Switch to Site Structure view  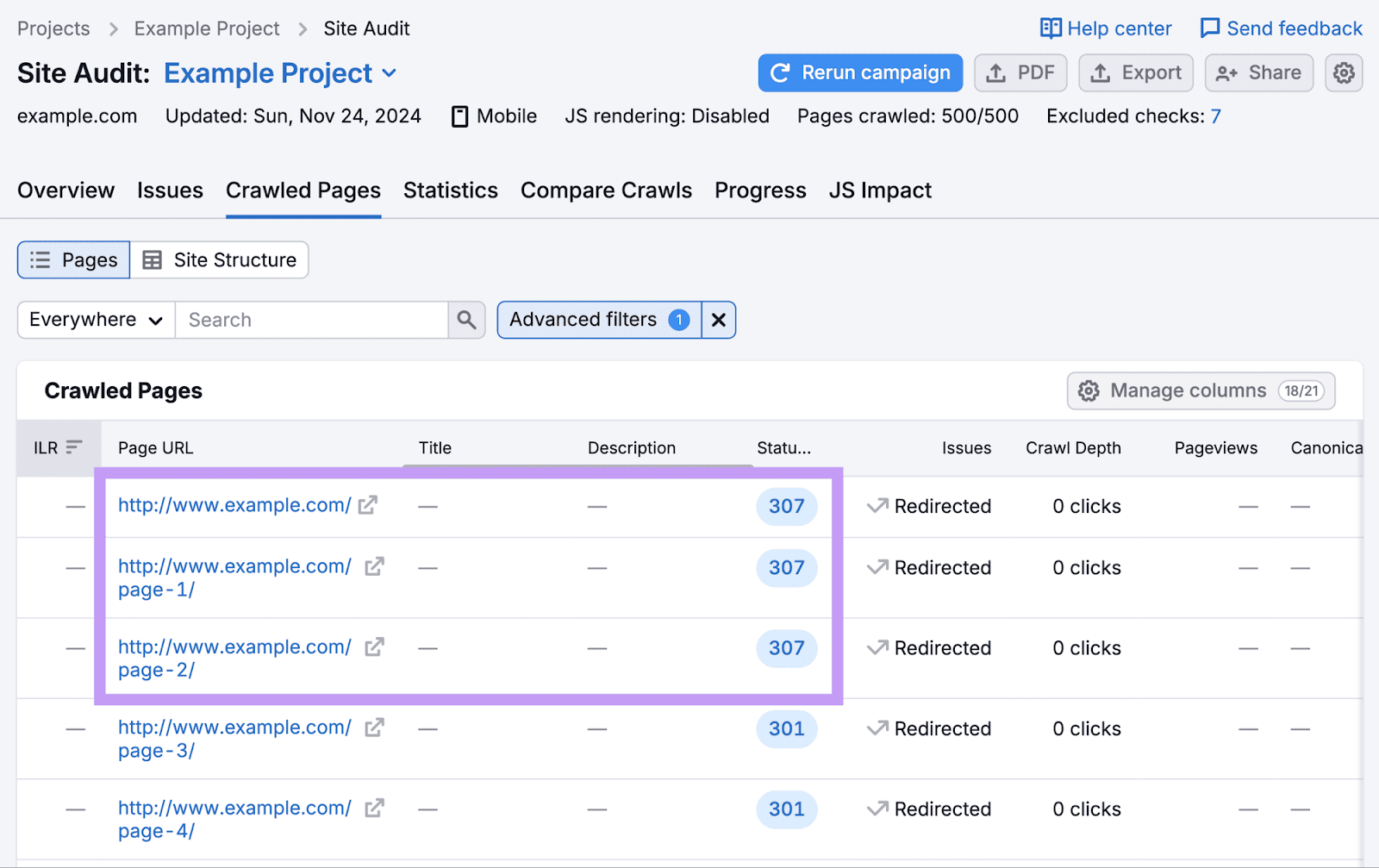[x=220, y=259]
